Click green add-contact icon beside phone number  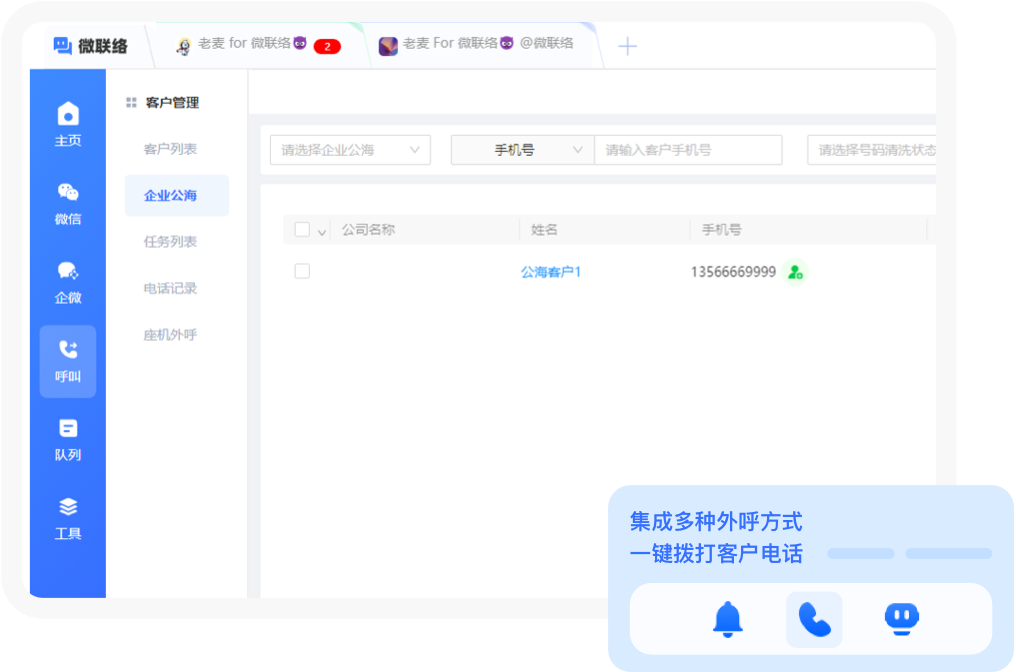795,272
